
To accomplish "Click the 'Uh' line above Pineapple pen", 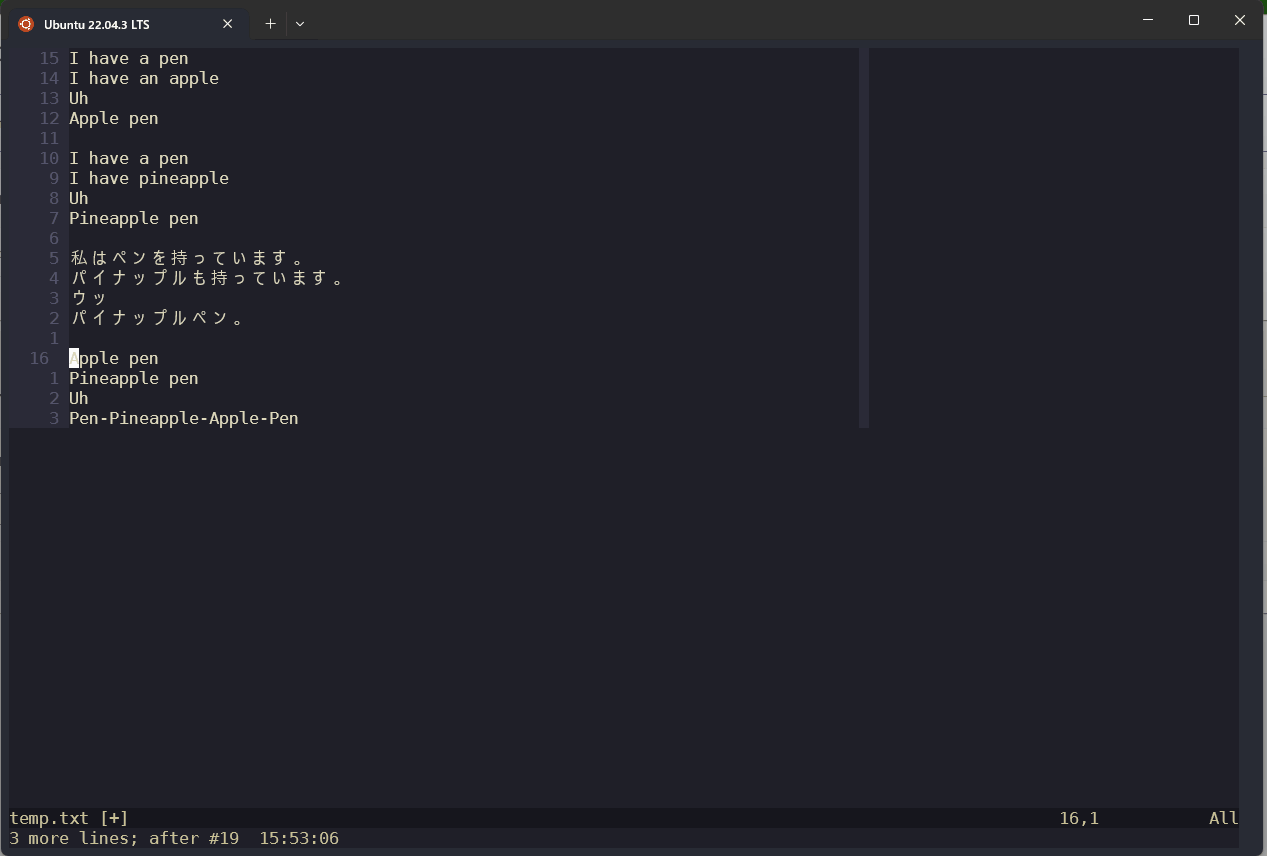I will pos(78,198).
